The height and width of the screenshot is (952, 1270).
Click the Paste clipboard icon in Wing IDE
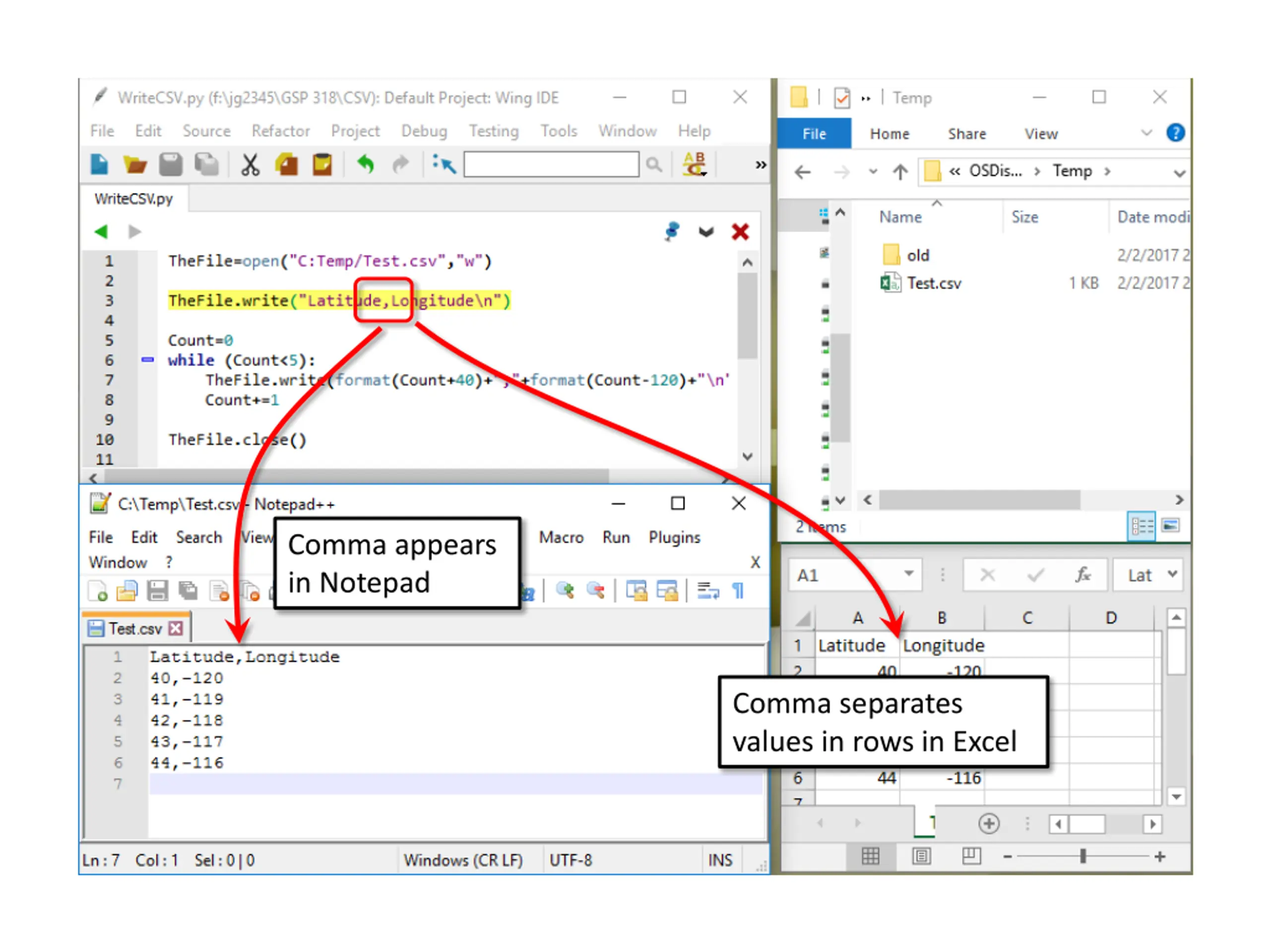[x=322, y=165]
